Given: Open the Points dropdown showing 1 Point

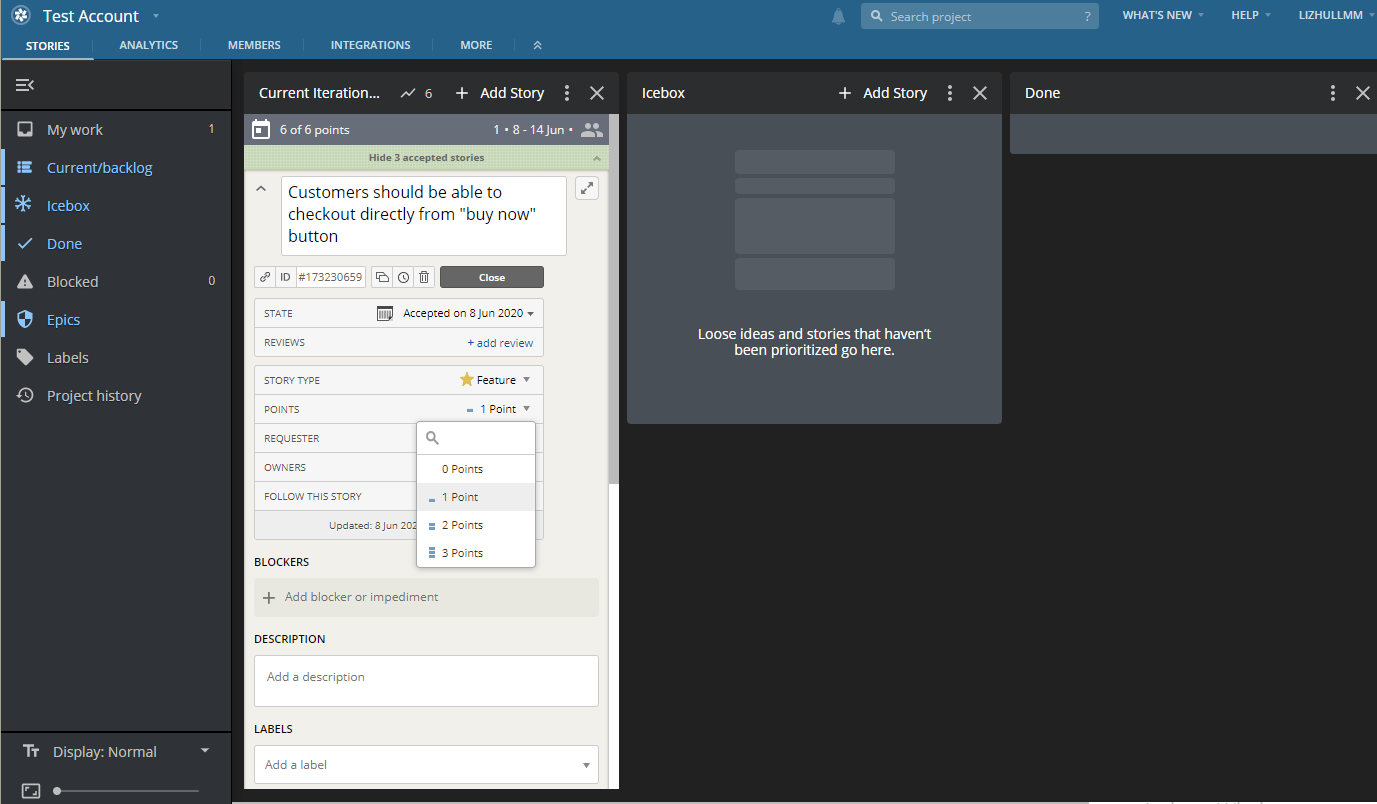Looking at the screenshot, I should pos(498,409).
